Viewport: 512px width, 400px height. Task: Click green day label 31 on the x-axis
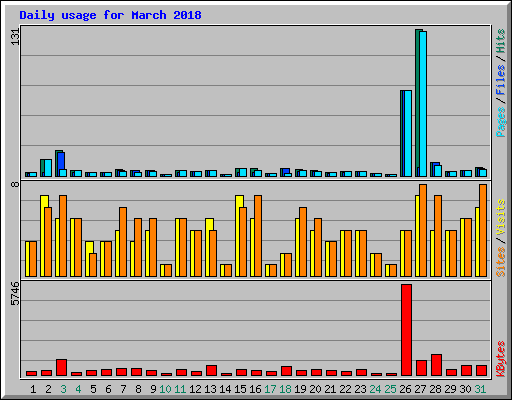click(x=480, y=389)
